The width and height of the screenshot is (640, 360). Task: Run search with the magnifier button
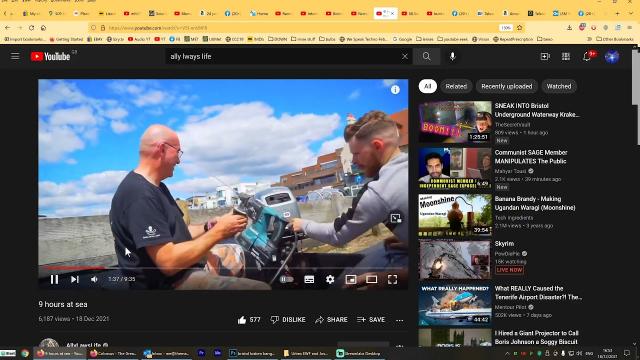point(427,56)
